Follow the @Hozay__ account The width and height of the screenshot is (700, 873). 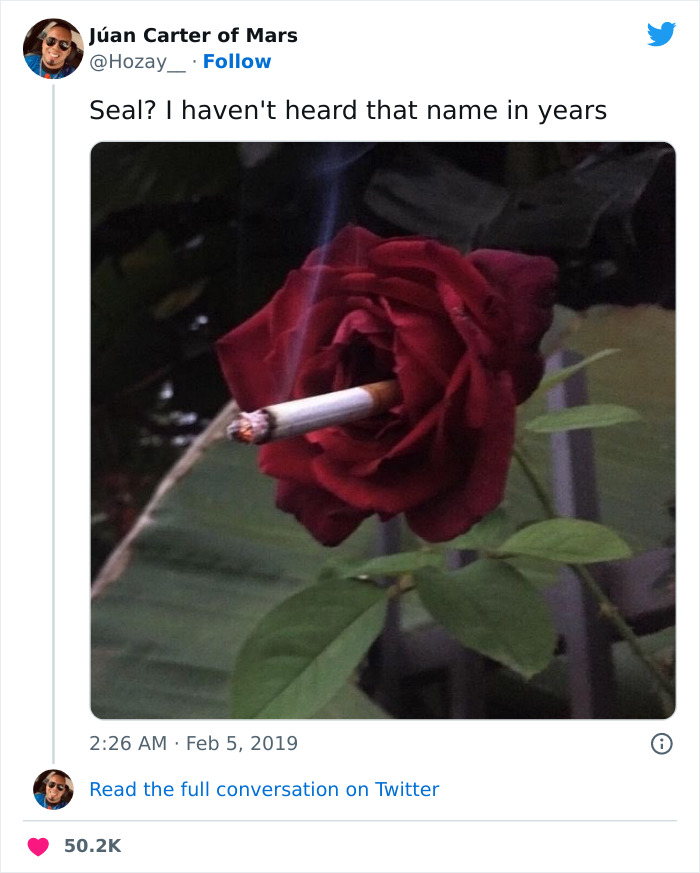(237, 61)
